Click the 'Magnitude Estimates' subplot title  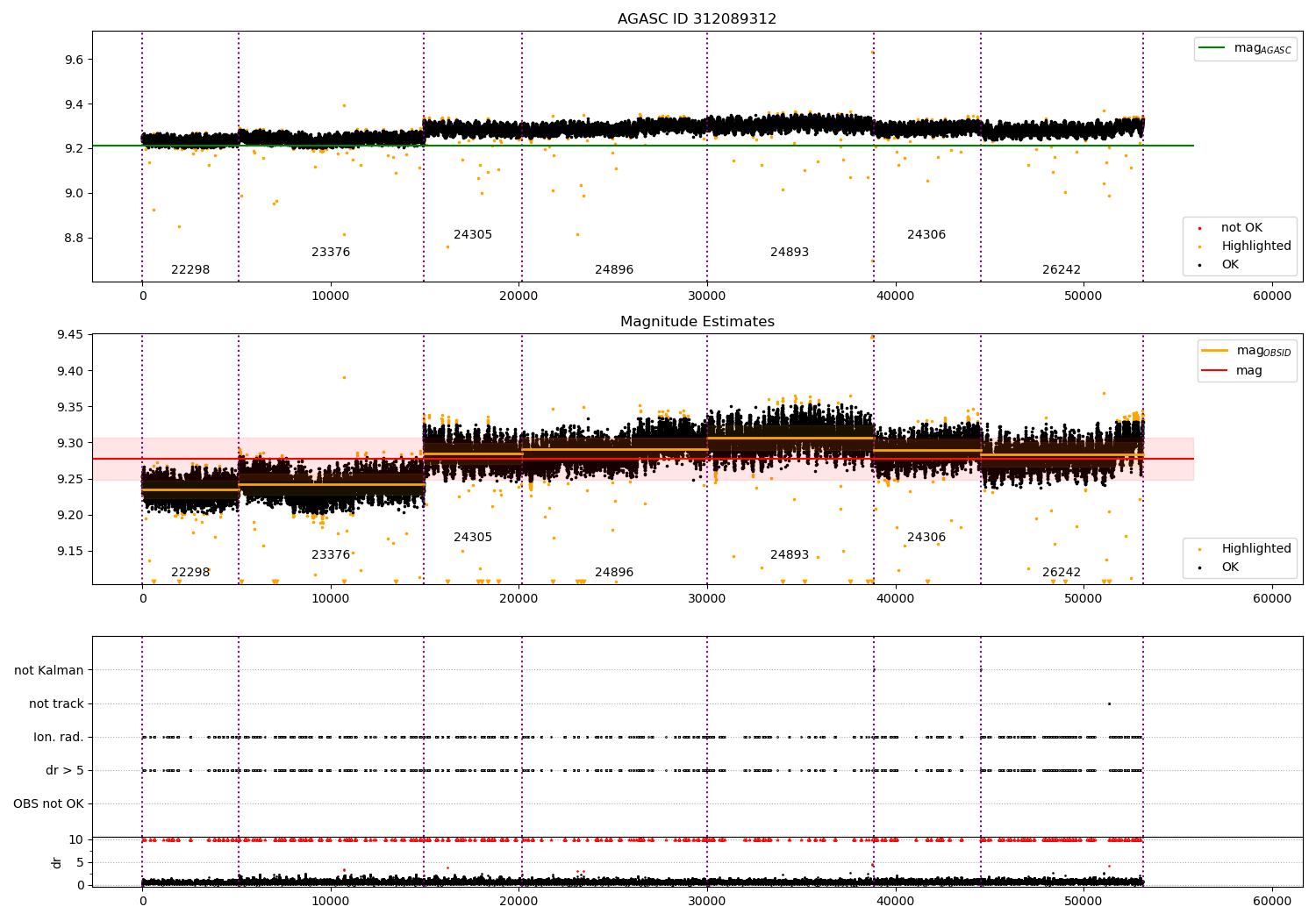click(697, 322)
